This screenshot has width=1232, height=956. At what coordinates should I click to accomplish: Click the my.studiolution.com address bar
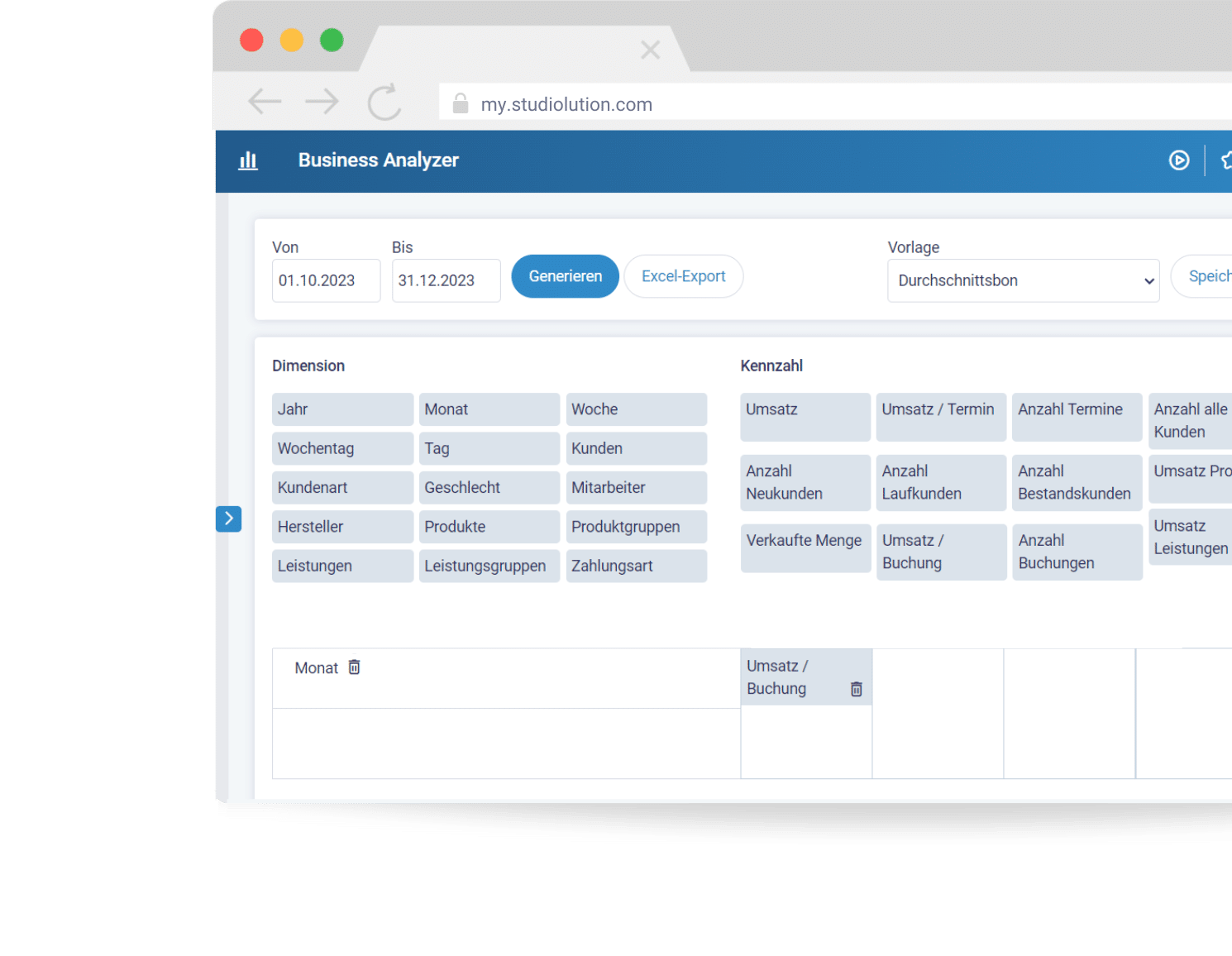coord(744,104)
